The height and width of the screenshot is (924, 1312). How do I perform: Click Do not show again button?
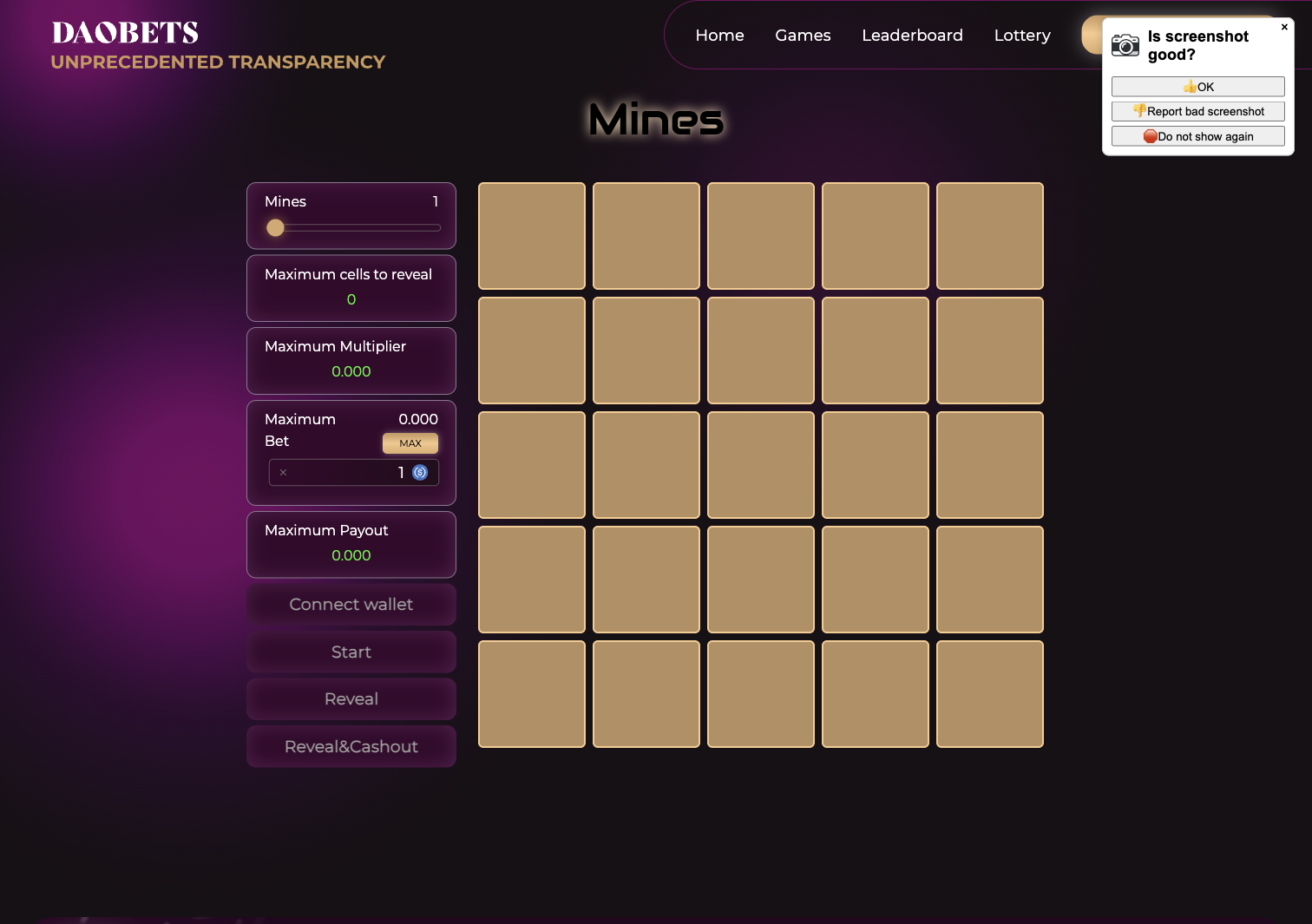click(1198, 136)
